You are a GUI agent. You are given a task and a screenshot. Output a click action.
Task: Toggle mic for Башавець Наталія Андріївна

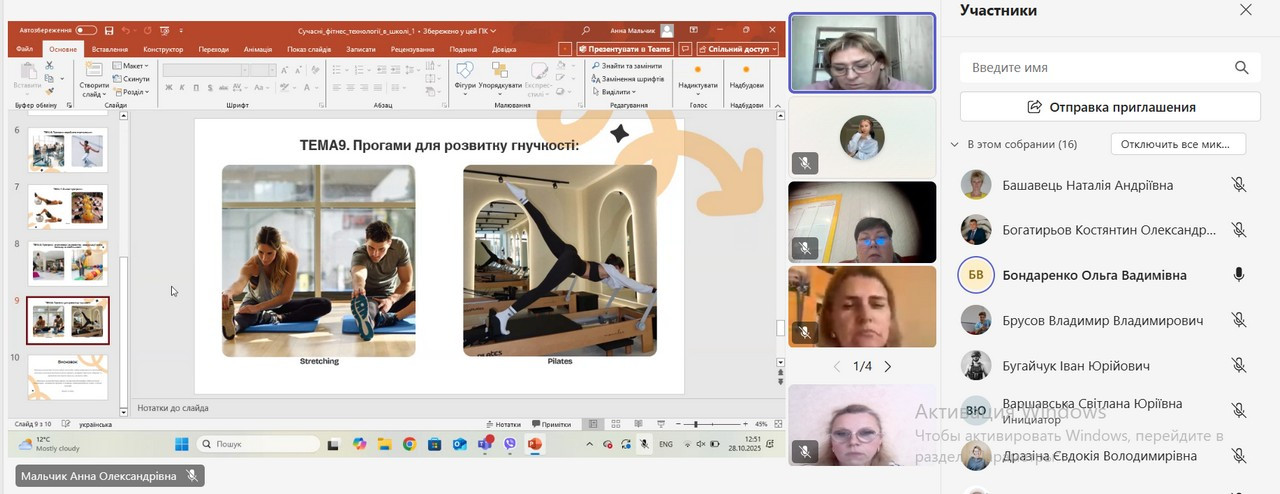pos(1238,185)
